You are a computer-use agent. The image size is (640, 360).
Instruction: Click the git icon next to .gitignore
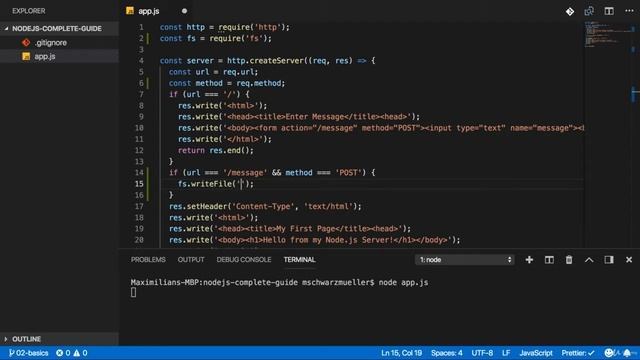26,42
